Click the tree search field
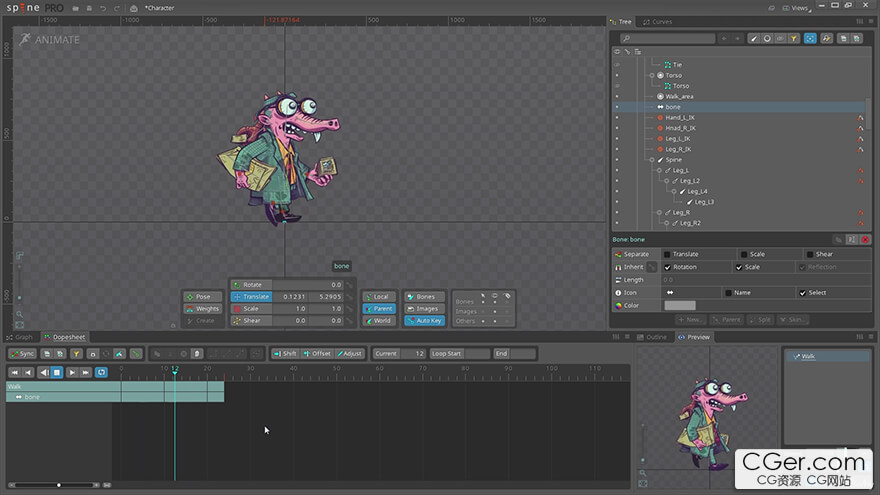 pyautogui.click(x=667, y=39)
